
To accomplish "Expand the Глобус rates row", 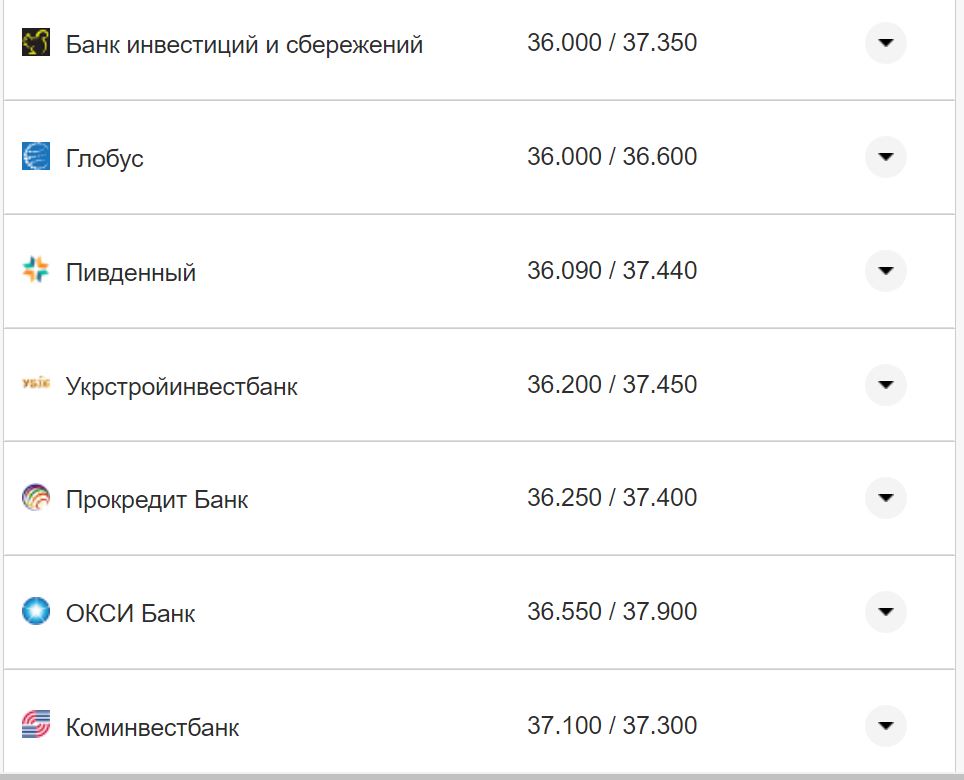I will click(884, 157).
